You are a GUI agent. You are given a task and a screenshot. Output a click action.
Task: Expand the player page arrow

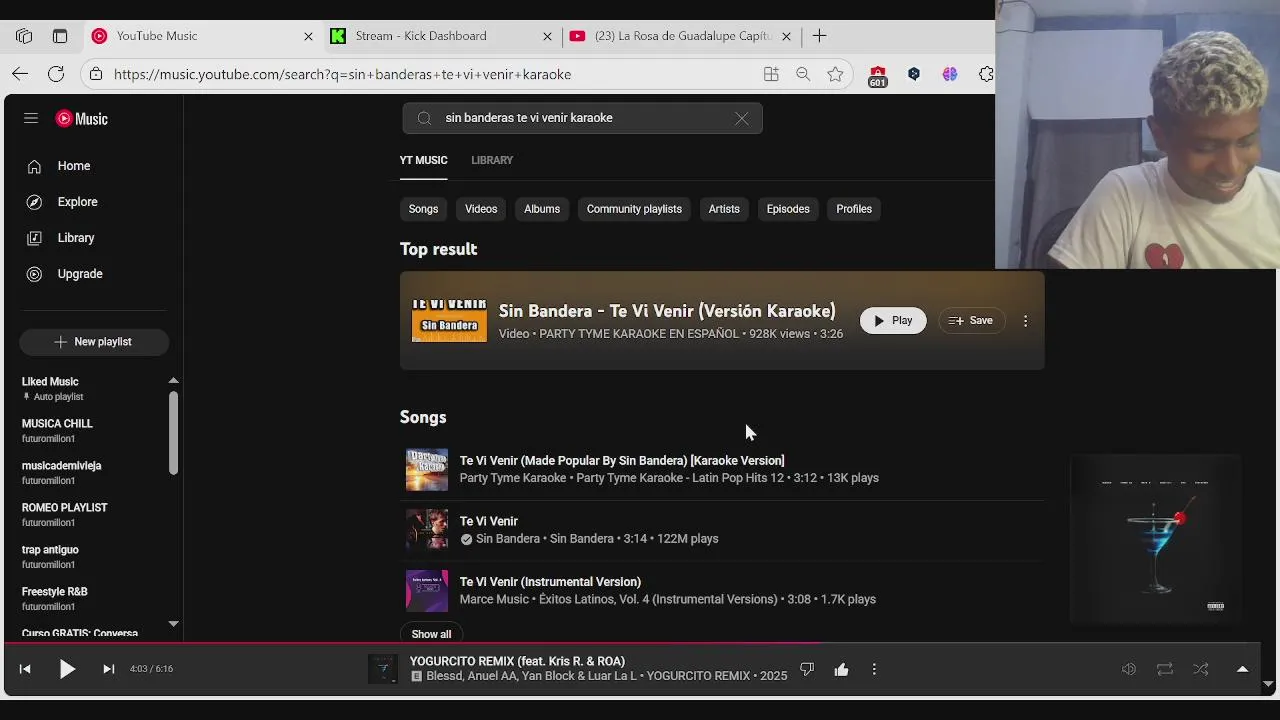point(1243,669)
